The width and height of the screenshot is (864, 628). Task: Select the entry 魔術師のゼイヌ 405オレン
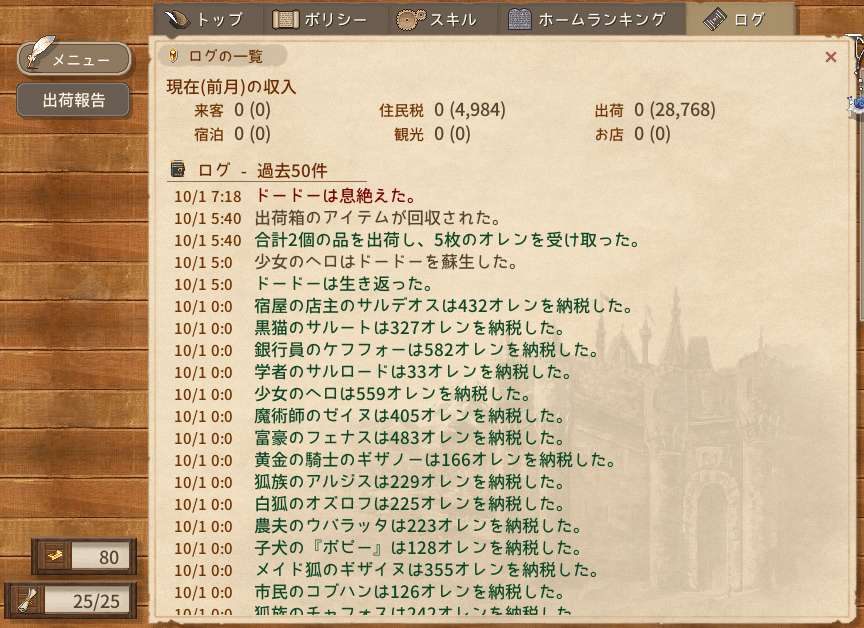coord(410,416)
